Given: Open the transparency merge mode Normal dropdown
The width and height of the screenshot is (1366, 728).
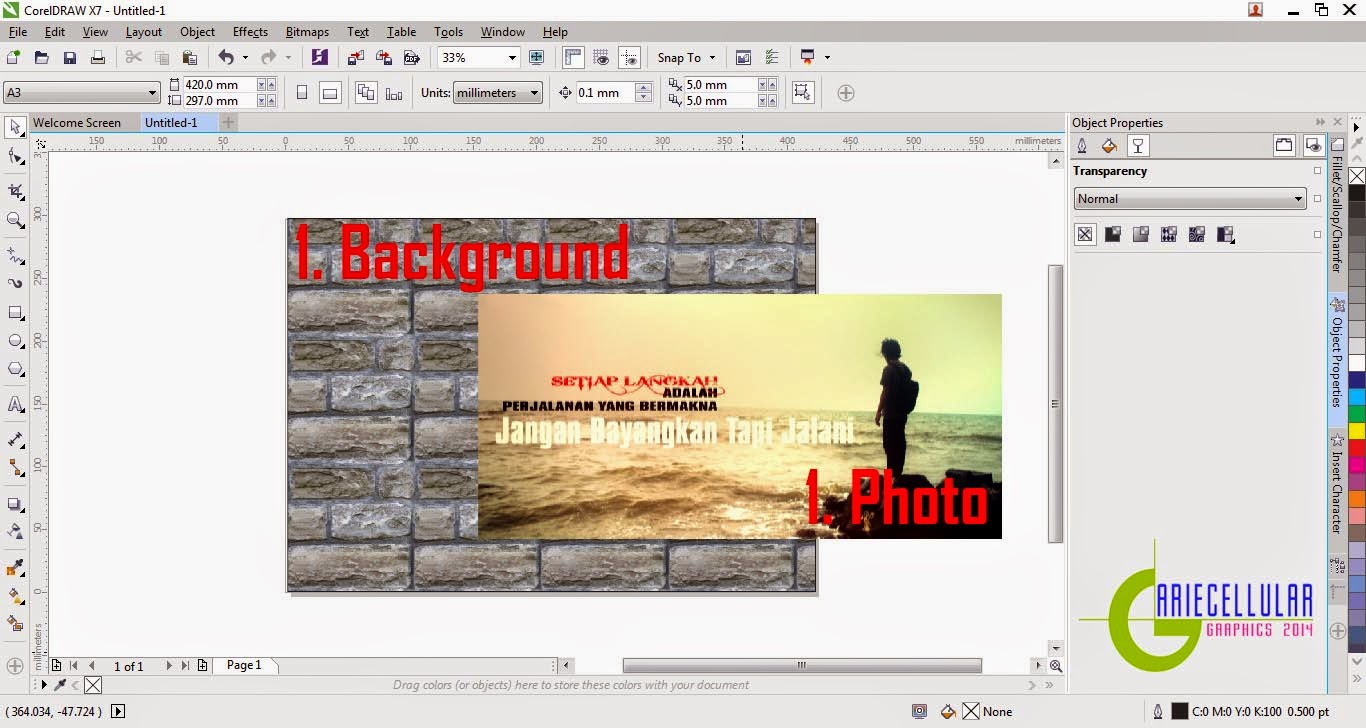Looking at the screenshot, I should coord(1190,199).
